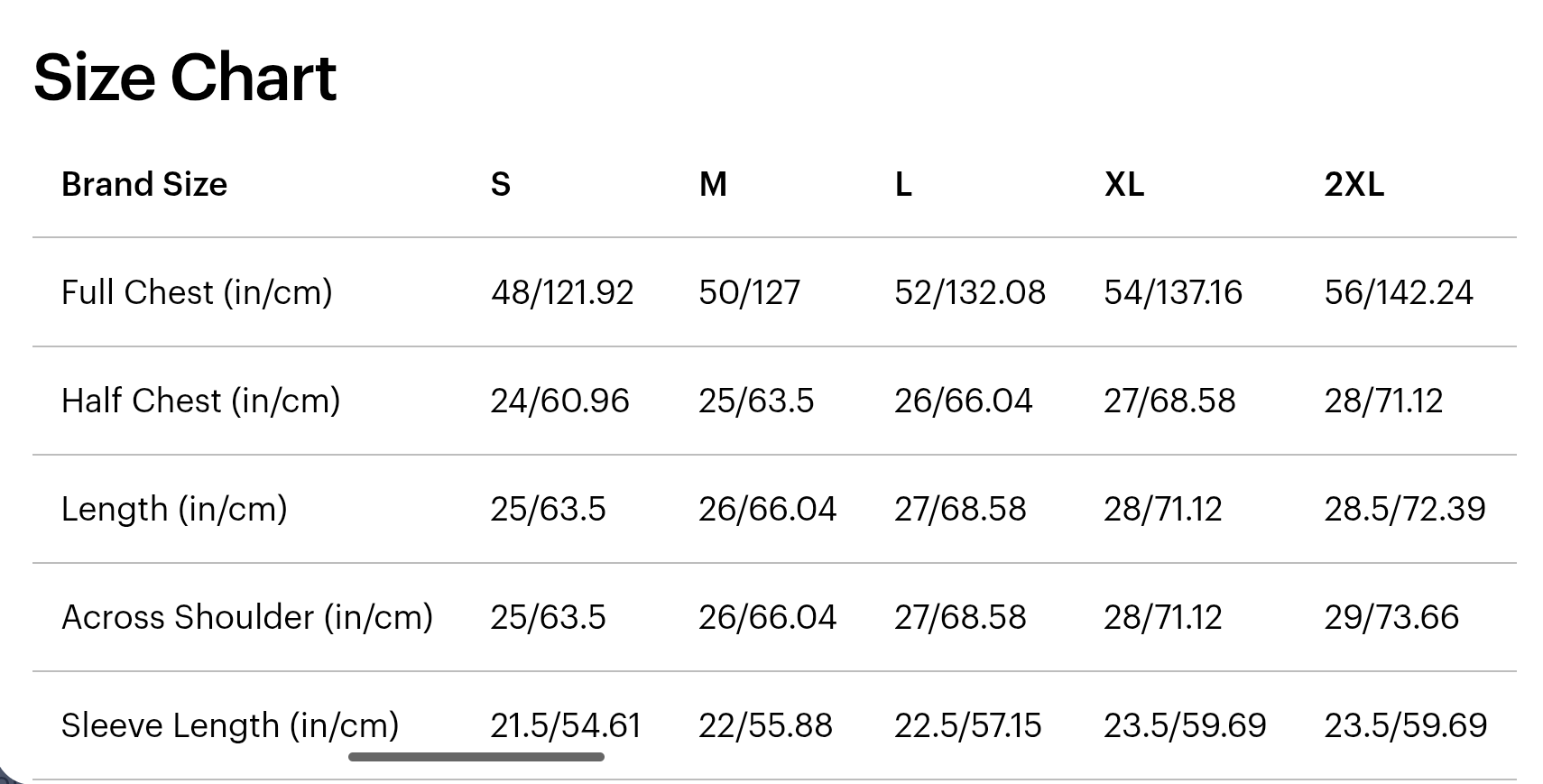This screenshot has width=1543, height=784.
Task: Click the 26/66.04 half chest value for L
Action: pyautogui.click(x=964, y=401)
